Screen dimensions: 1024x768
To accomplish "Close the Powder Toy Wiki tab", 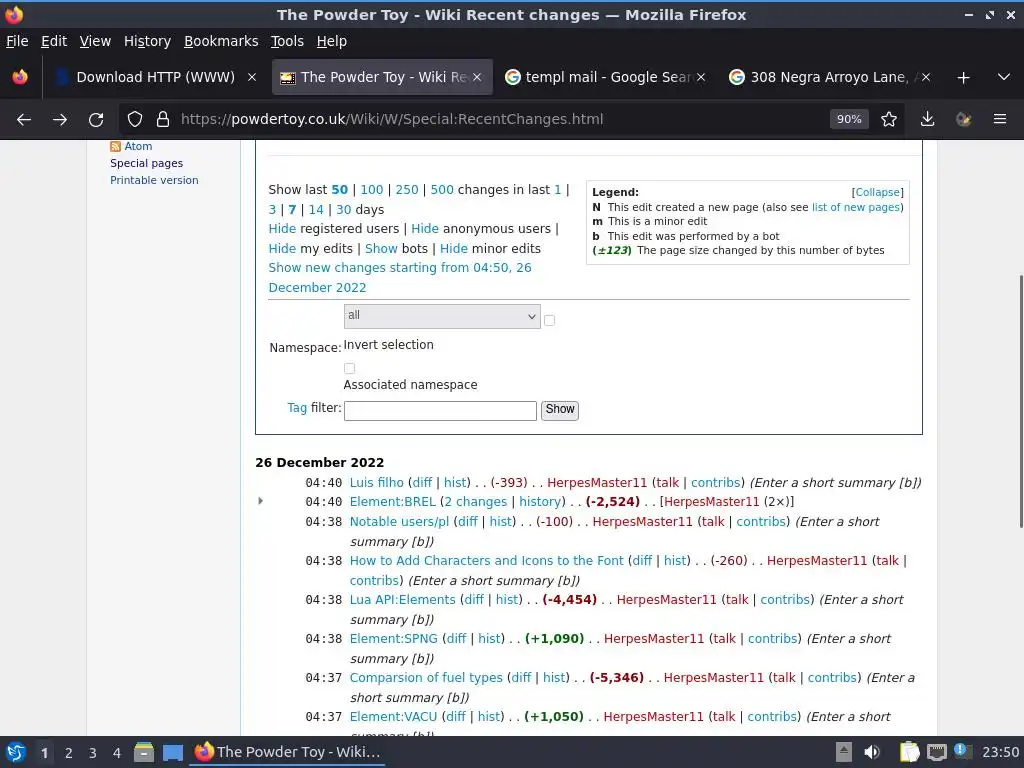I will [x=477, y=77].
